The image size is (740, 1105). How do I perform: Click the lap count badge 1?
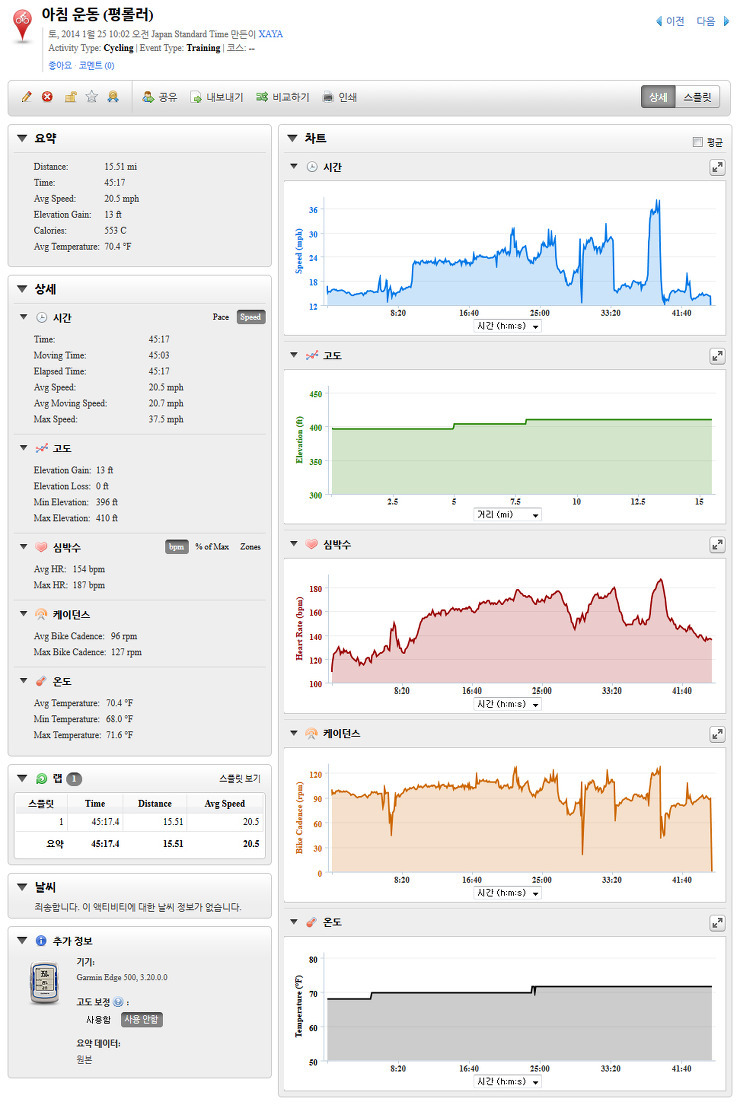[x=73, y=779]
